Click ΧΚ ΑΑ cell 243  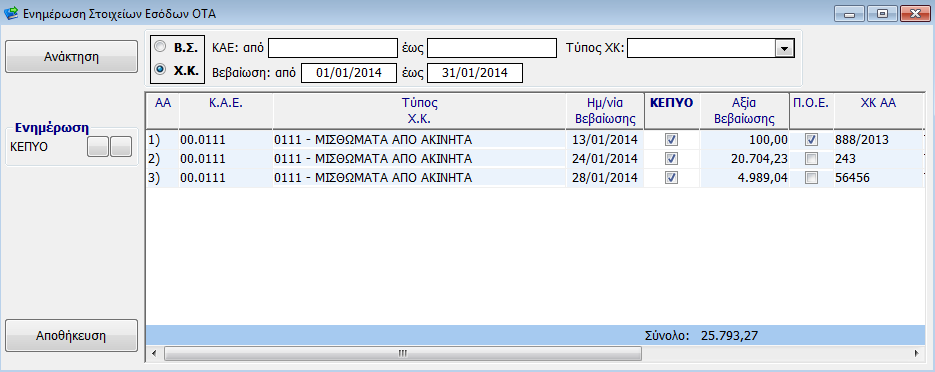tap(878, 159)
